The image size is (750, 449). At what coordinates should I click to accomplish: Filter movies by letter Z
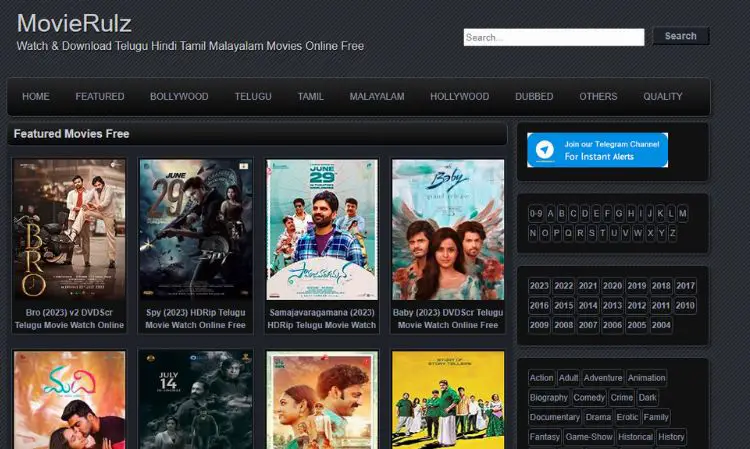coord(673,233)
